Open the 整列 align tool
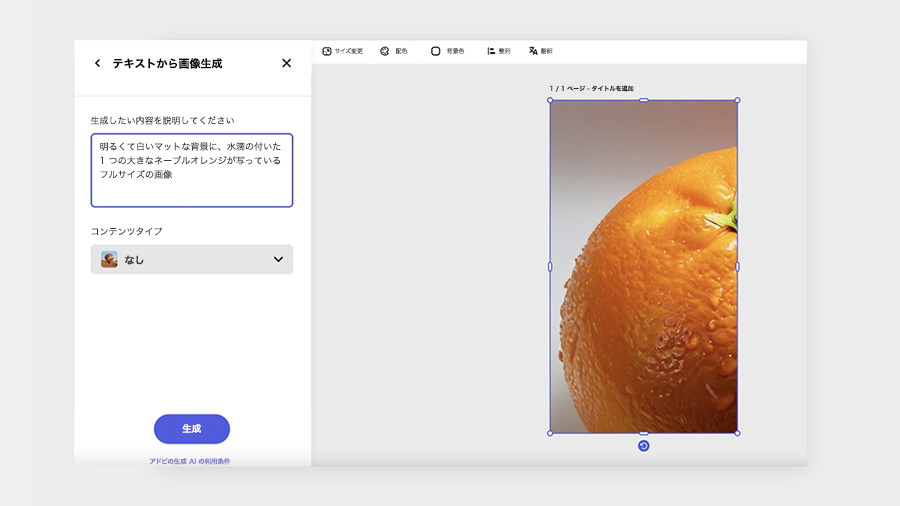 pyautogui.click(x=498, y=51)
